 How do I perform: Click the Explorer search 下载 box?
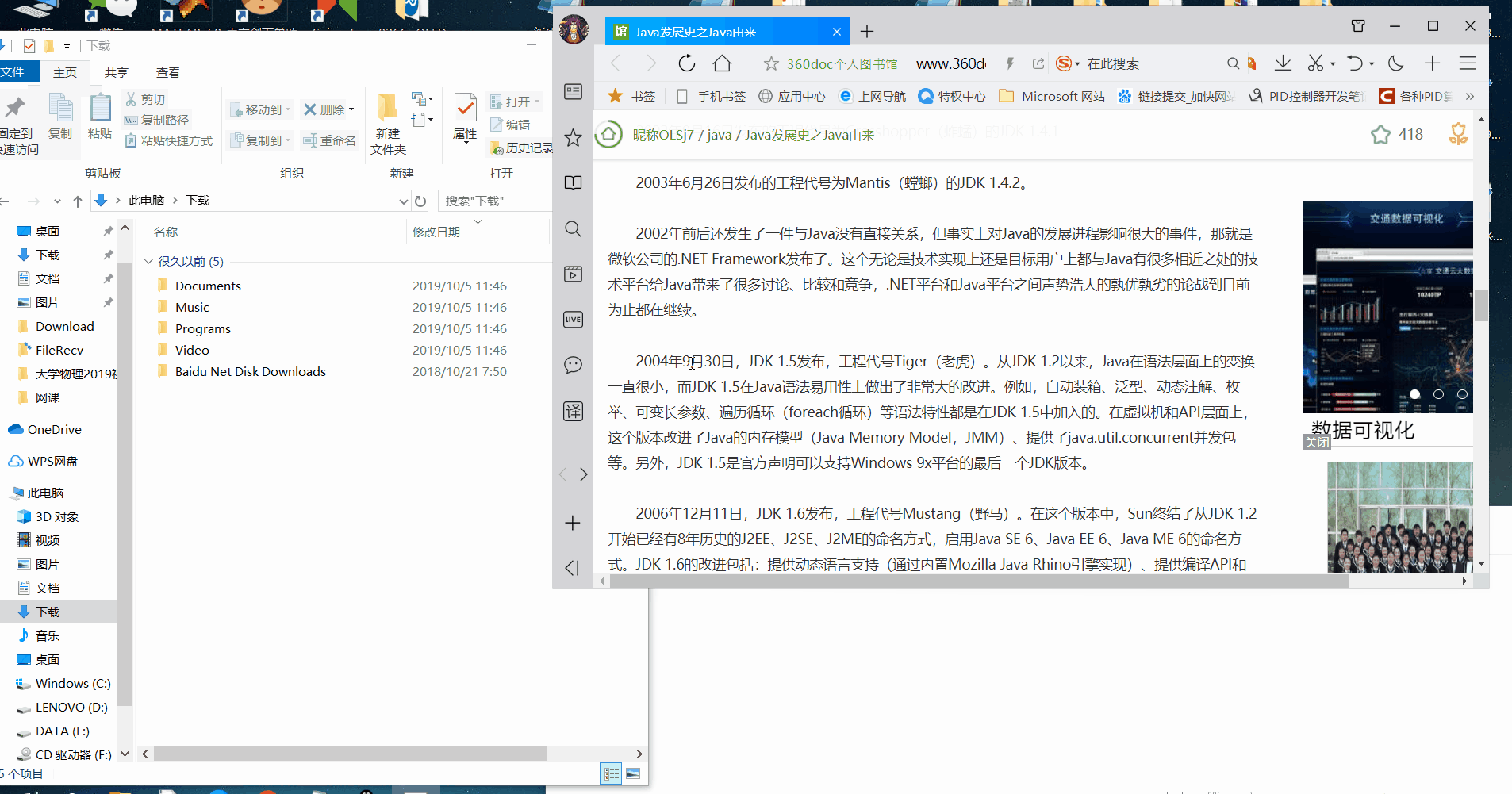pos(495,201)
